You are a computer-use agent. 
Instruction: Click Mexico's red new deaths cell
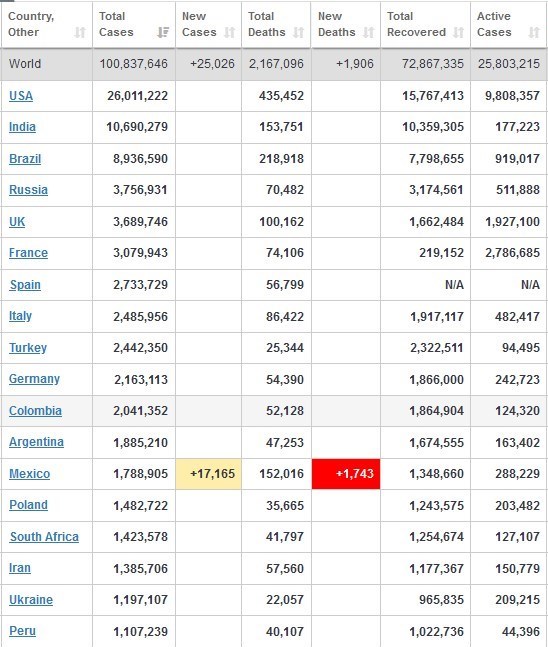pyautogui.click(x=346, y=474)
